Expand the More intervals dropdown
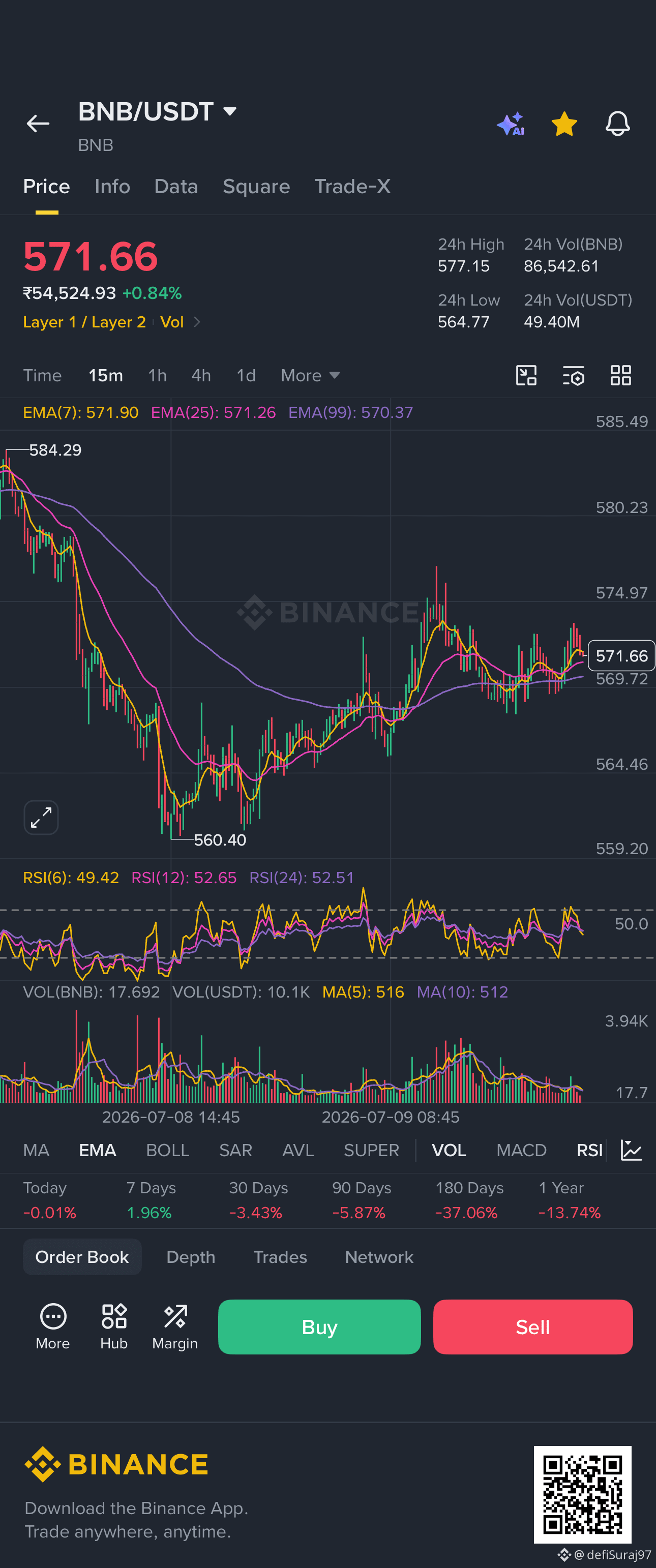The height and width of the screenshot is (1568, 656). click(x=310, y=376)
